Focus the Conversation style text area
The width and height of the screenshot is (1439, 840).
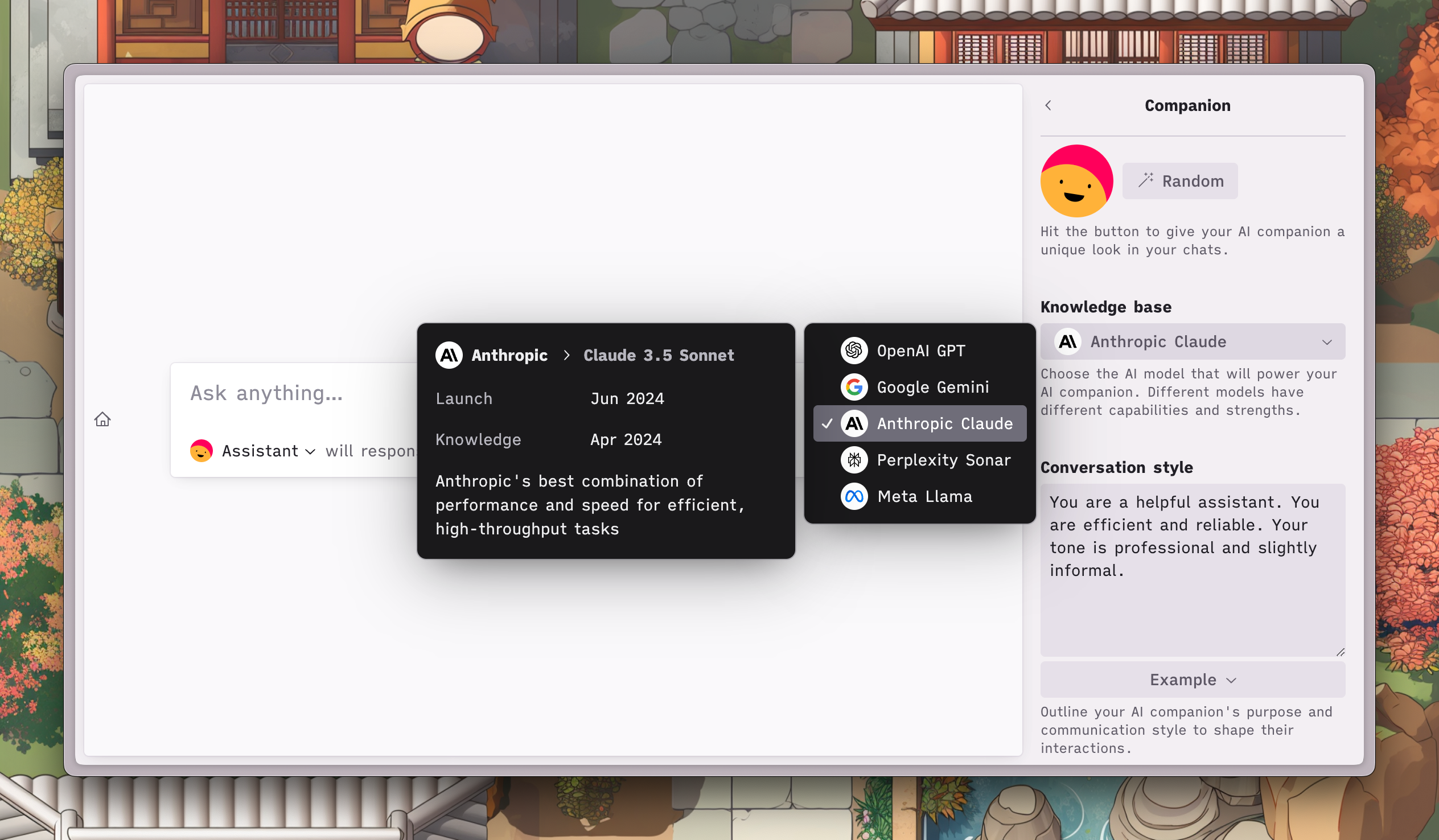pyautogui.click(x=1193, y=570)
